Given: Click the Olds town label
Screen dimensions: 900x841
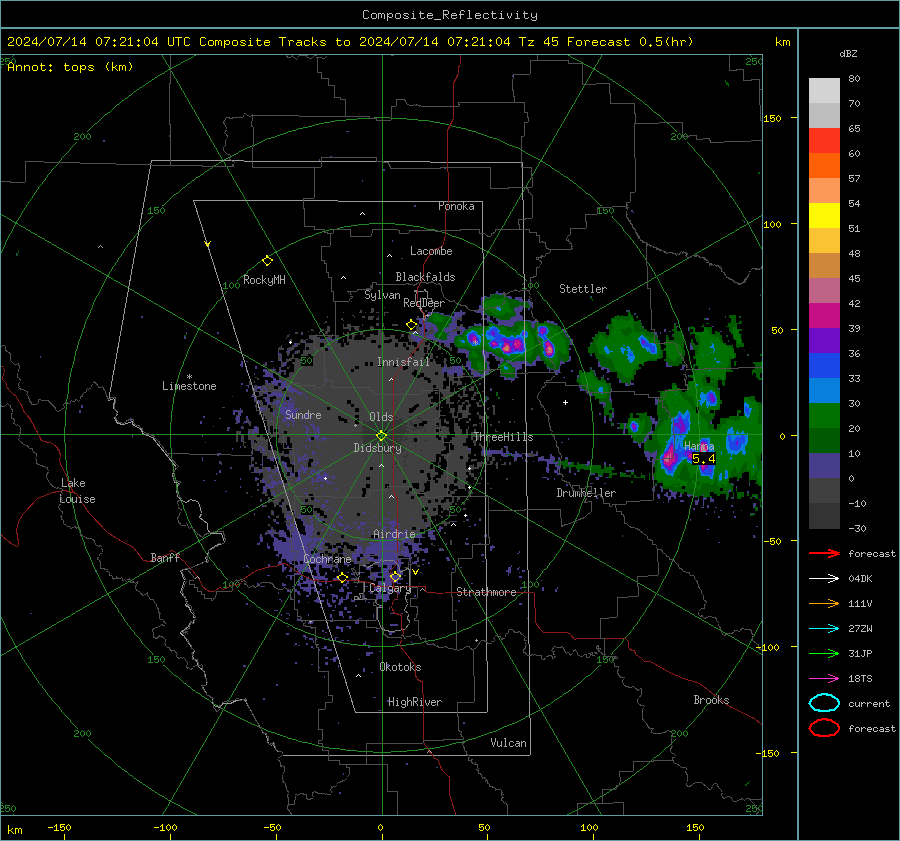Looking at the screenshot, I should click(381, 417).
